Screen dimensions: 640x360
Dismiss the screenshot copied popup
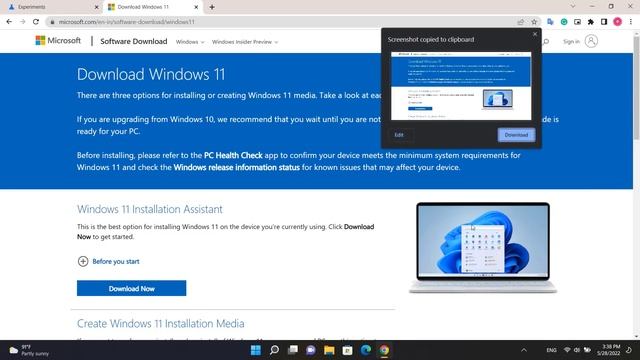(x=535, y=34)
